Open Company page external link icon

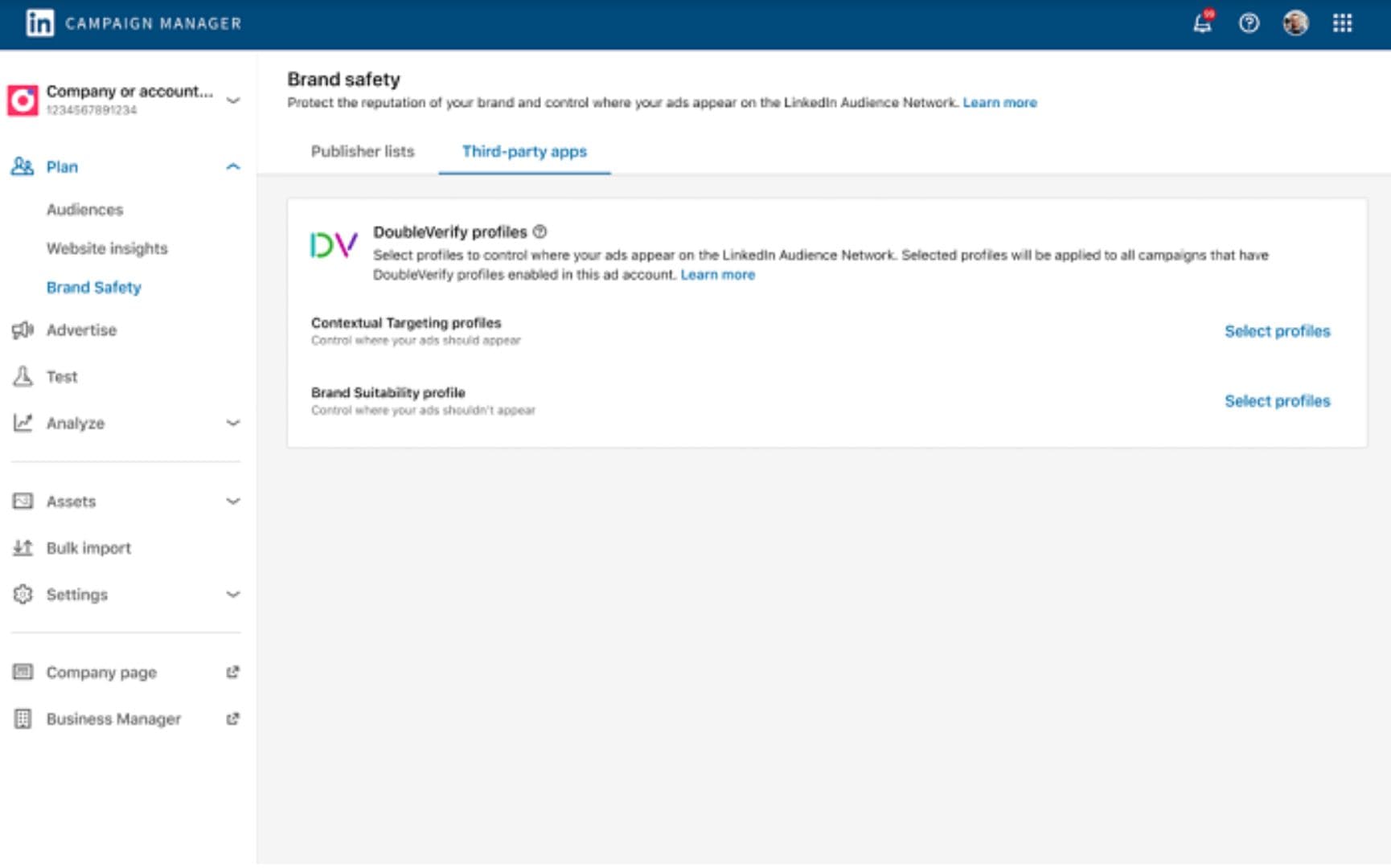(x=232, y=672)
